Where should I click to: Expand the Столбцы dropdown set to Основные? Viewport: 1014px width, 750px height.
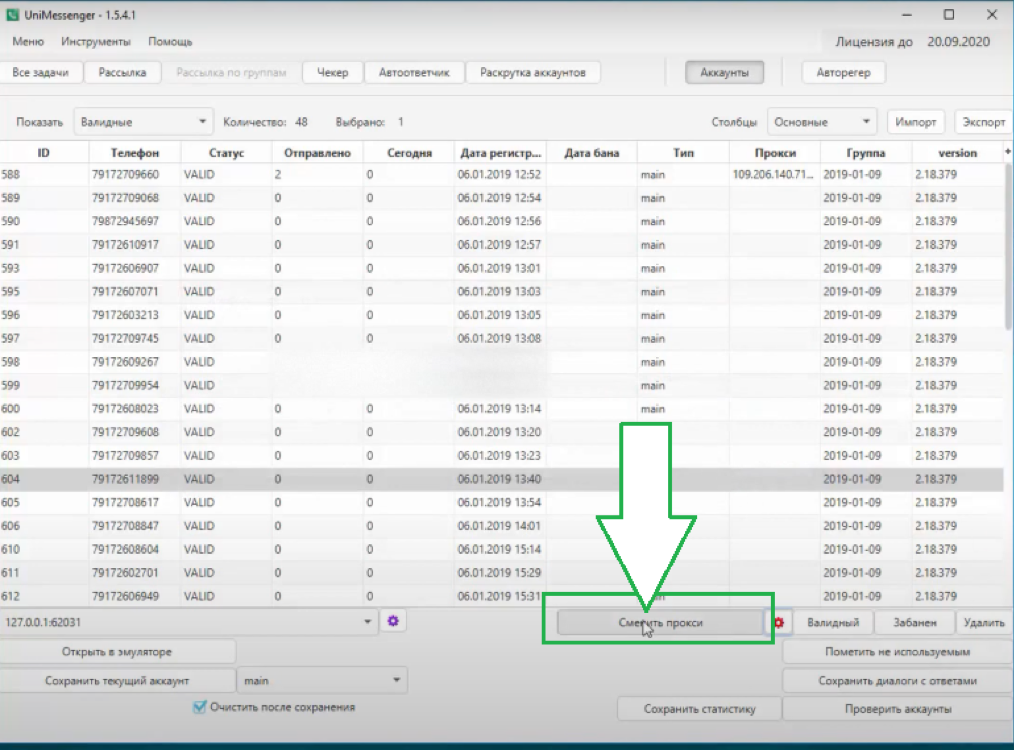[821, 122]
